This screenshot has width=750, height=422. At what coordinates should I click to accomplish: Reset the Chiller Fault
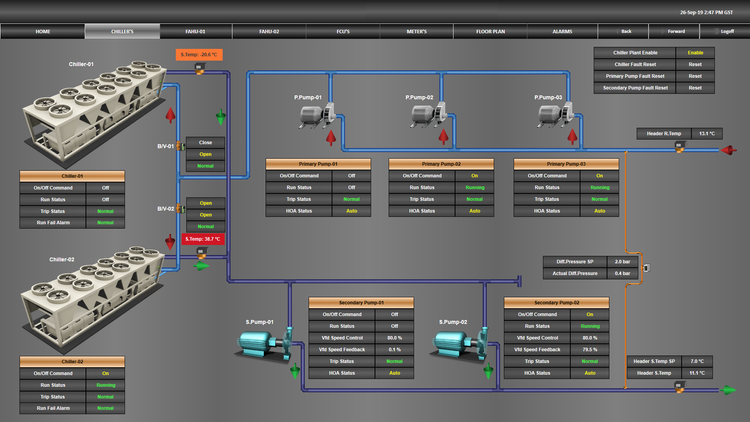point(695,64)
